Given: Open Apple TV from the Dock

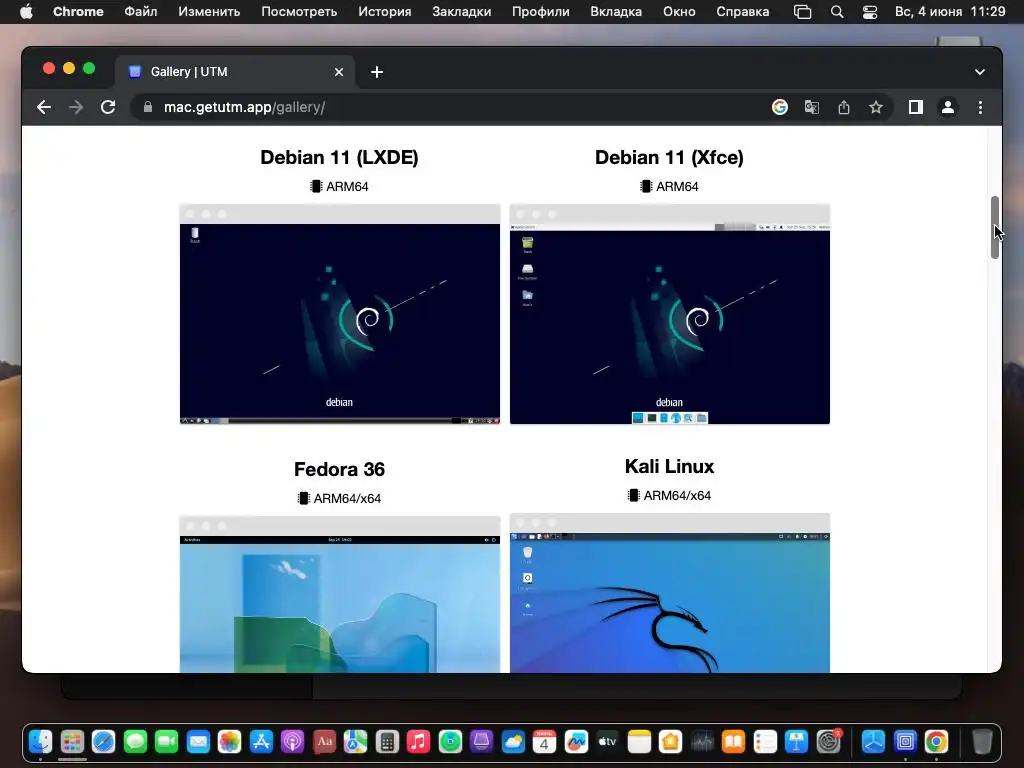Looking at the screenshot, I should point(607,741).
